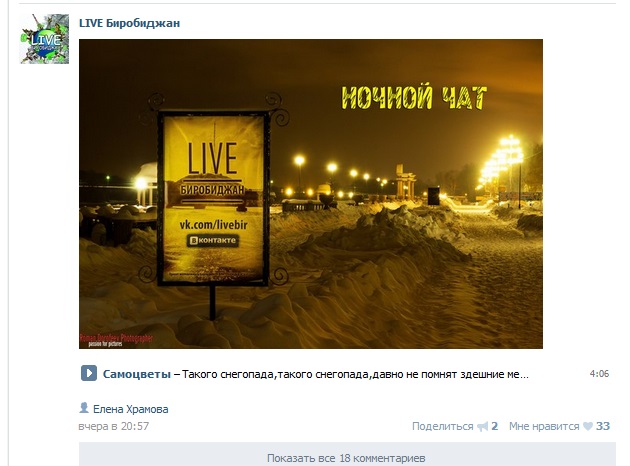Click the Самоцветы artist name
Screen dimensions: 630x466
click(137, 374)
